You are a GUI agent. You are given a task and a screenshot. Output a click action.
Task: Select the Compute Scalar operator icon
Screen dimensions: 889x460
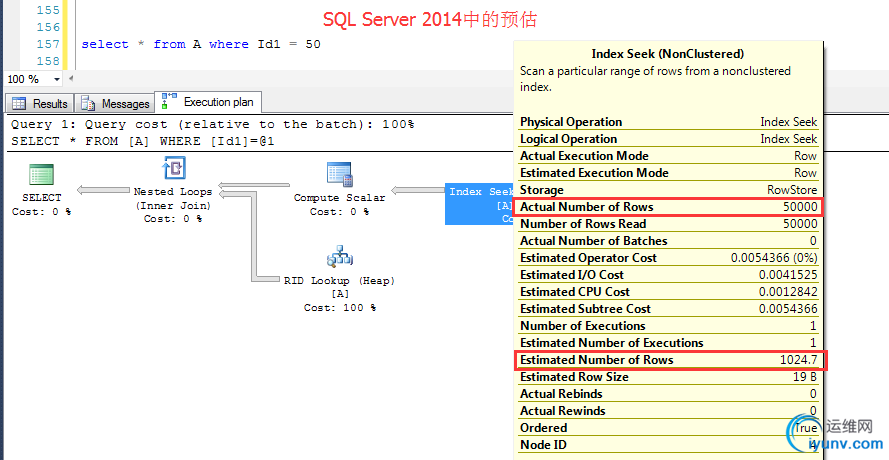[340, 174]
